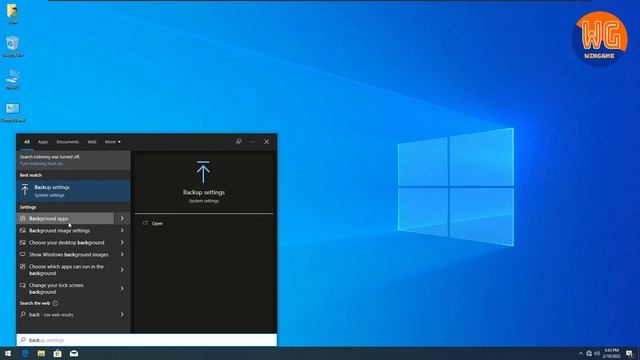Expand Show Windows background images chevron
The height and width of the screenshot is (360, 640).
122,254
